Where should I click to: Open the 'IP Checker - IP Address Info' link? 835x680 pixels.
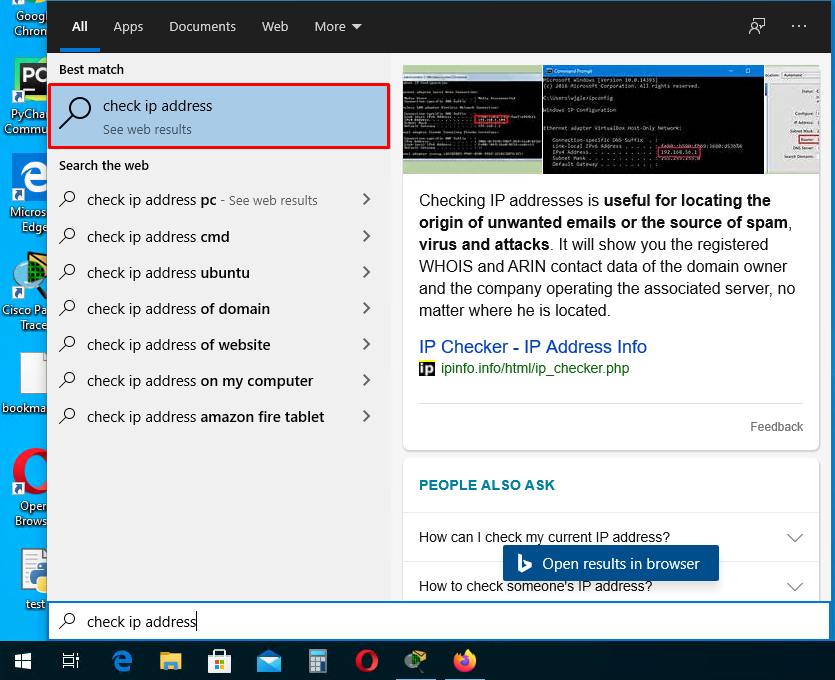pos(533,347)
